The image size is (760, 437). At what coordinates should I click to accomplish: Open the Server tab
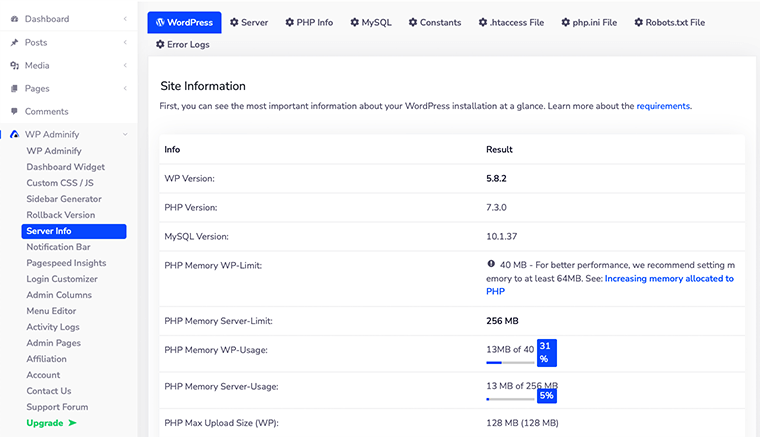click(249, 22)
